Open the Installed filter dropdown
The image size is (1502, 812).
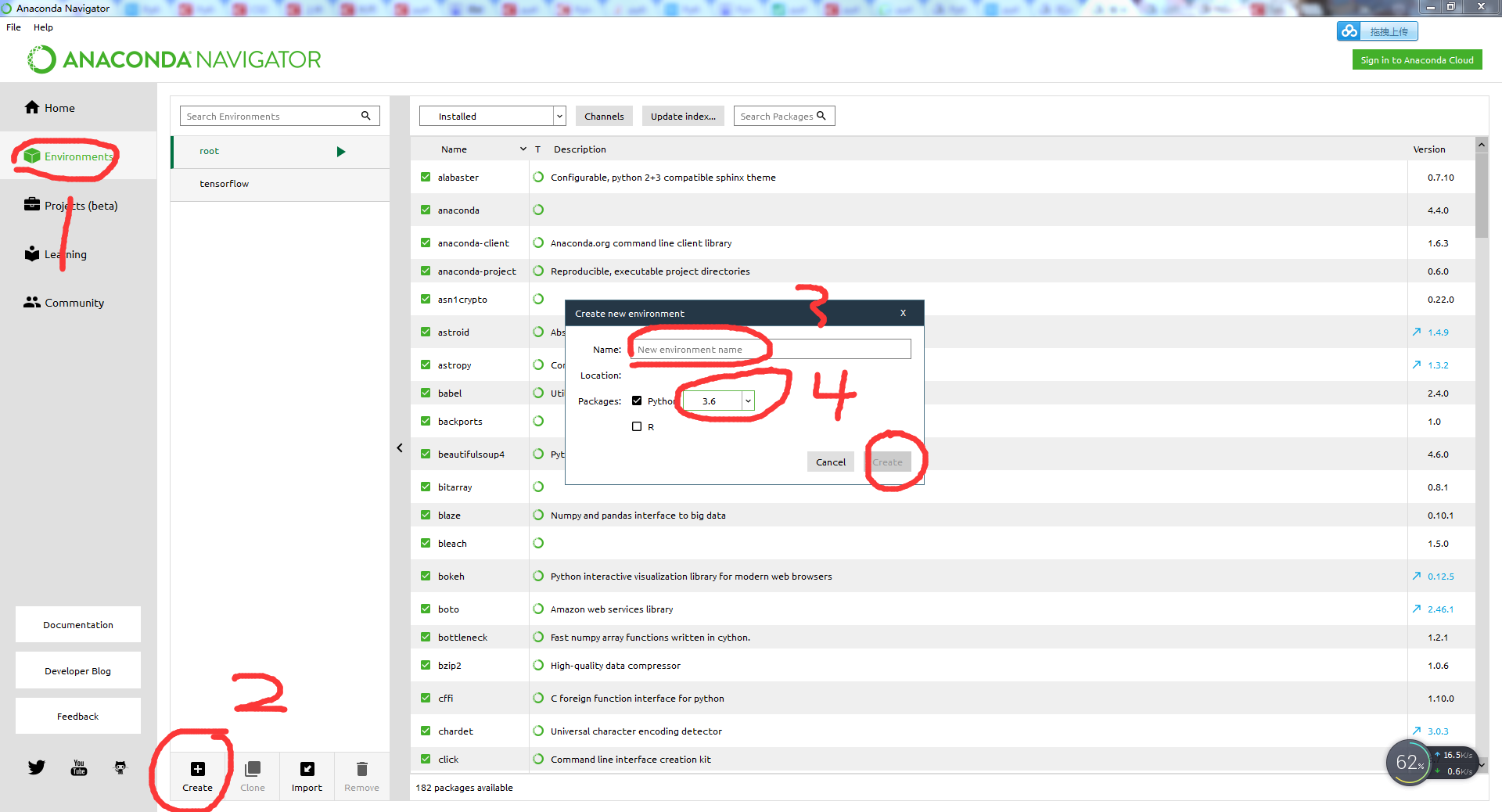point(492,116)
